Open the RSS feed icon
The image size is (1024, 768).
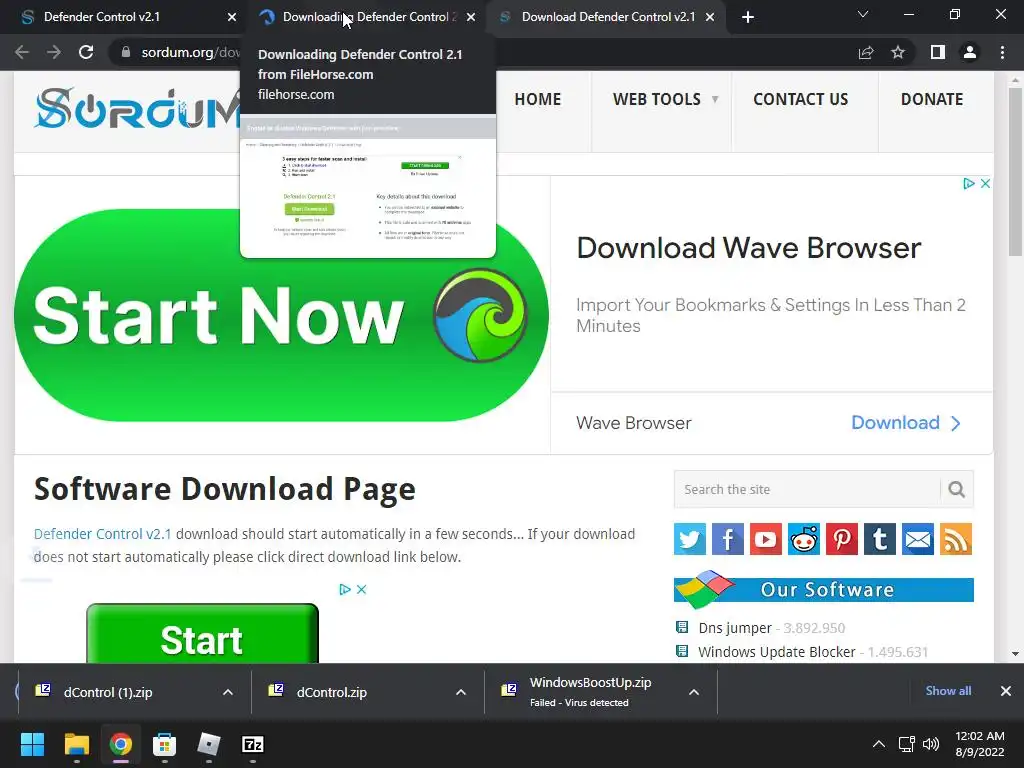[x=956, y=539]
